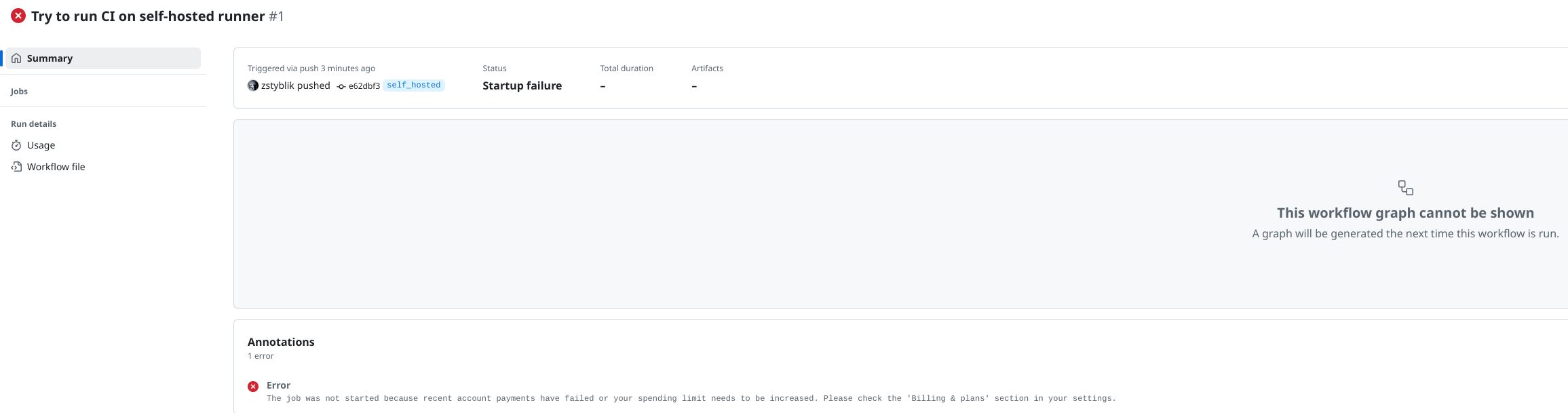
Task: Click the Summary home icon in the sidebar
Action: click(x=16, y=58)
